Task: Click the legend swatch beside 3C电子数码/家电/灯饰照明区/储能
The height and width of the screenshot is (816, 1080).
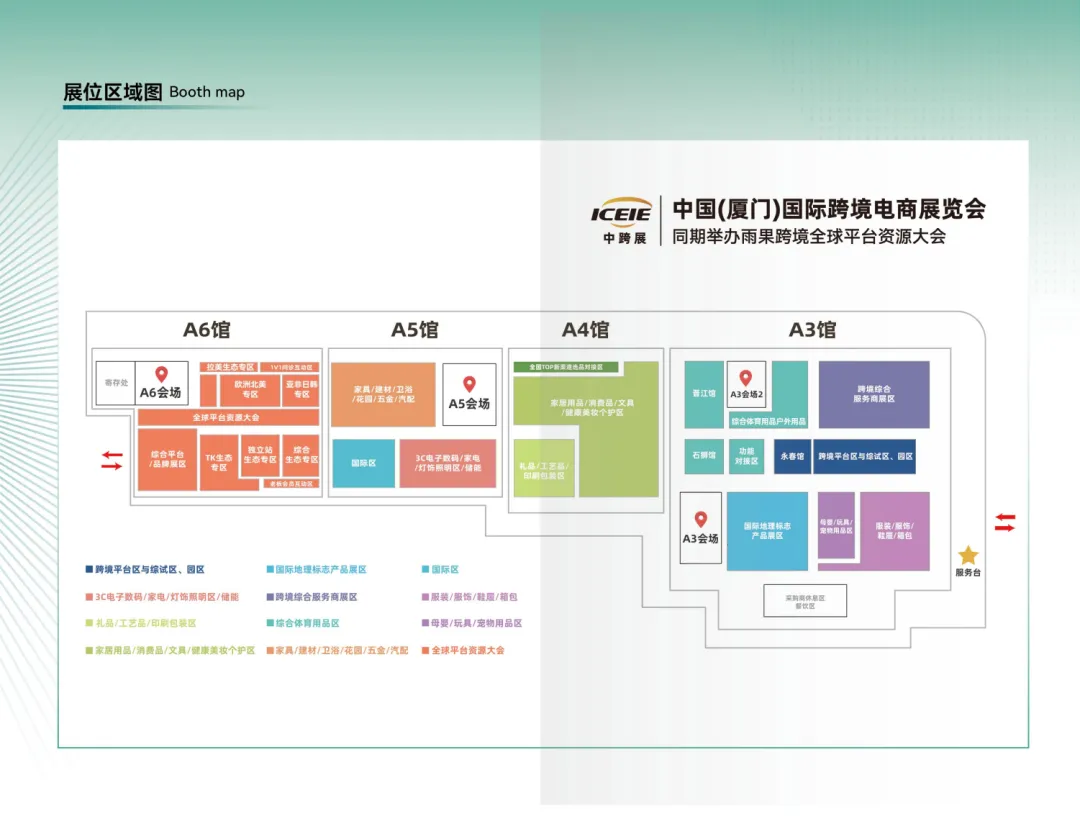Action: [89, 597]
